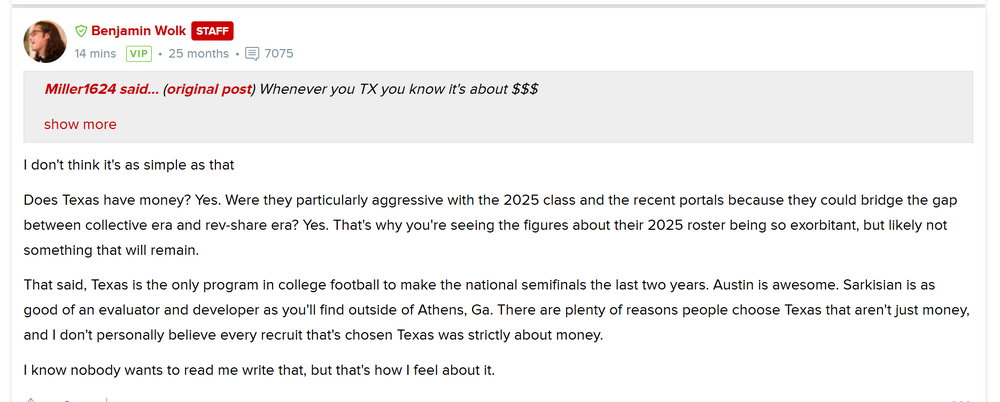
Task: Click the 7075 post count number
Action: click(x=279, y=54)
